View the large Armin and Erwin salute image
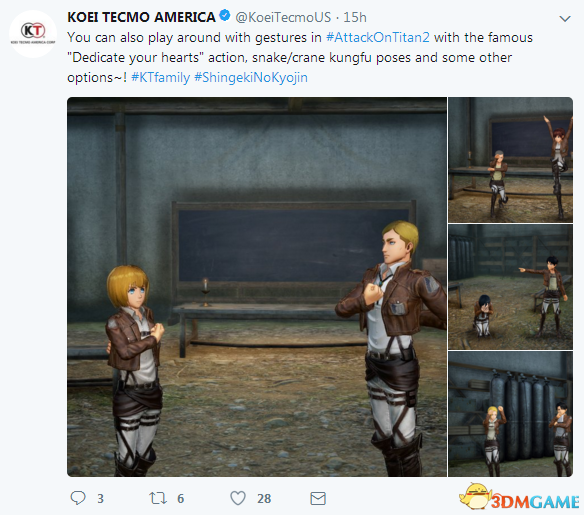 click(x=257, y=287)
